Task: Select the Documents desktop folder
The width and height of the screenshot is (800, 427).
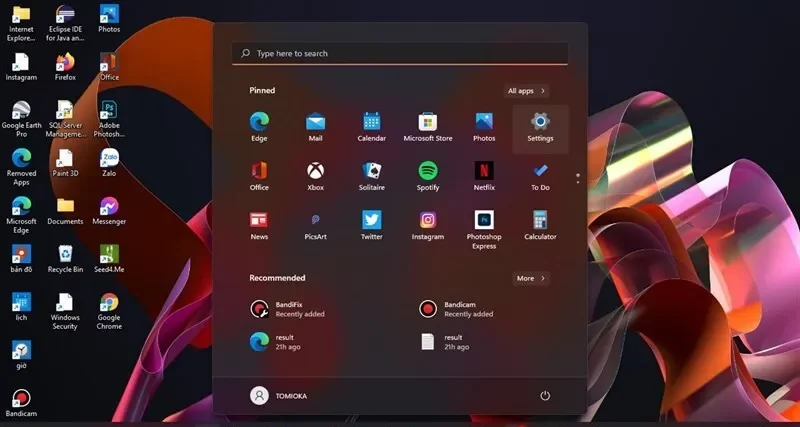Action: (65, 211)
